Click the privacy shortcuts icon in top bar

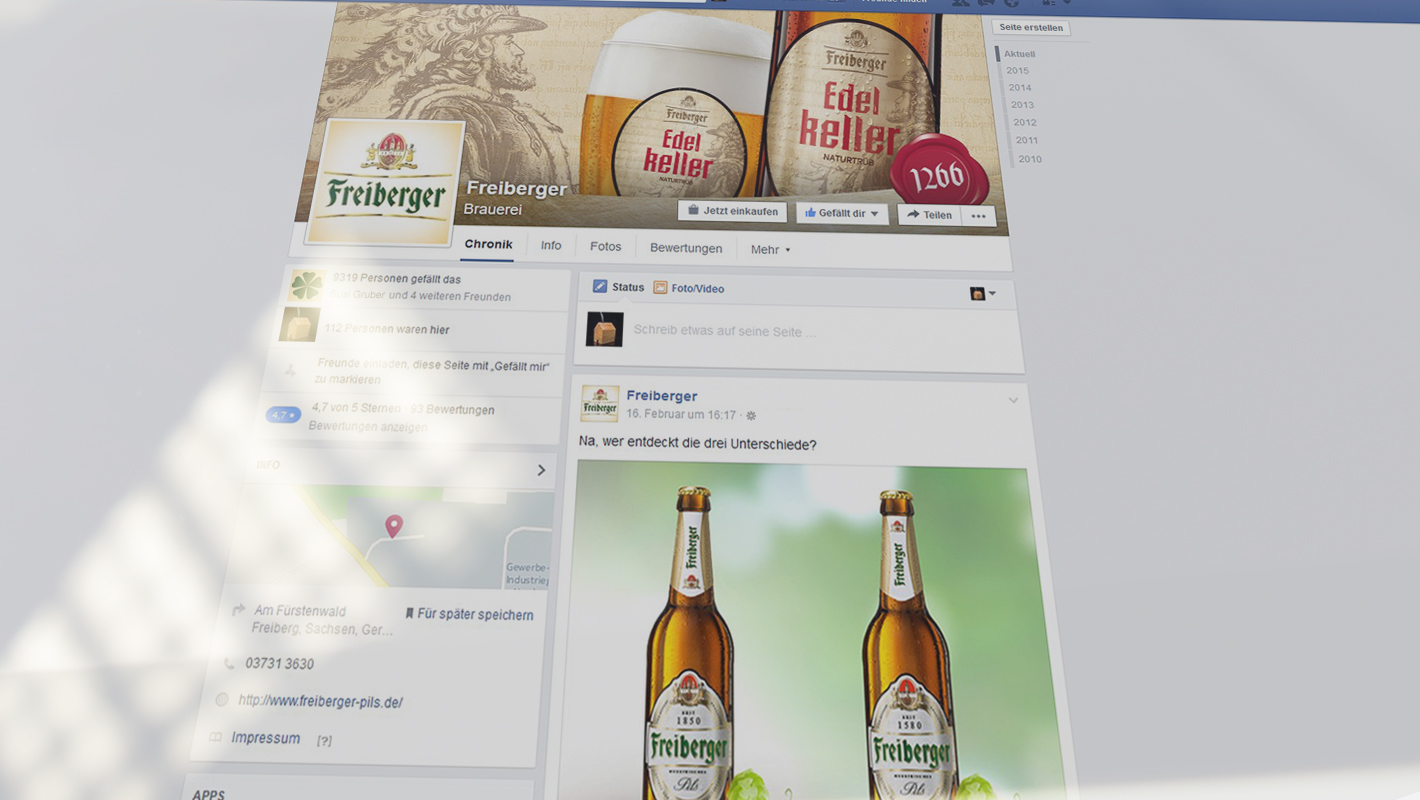(1048, 3)
